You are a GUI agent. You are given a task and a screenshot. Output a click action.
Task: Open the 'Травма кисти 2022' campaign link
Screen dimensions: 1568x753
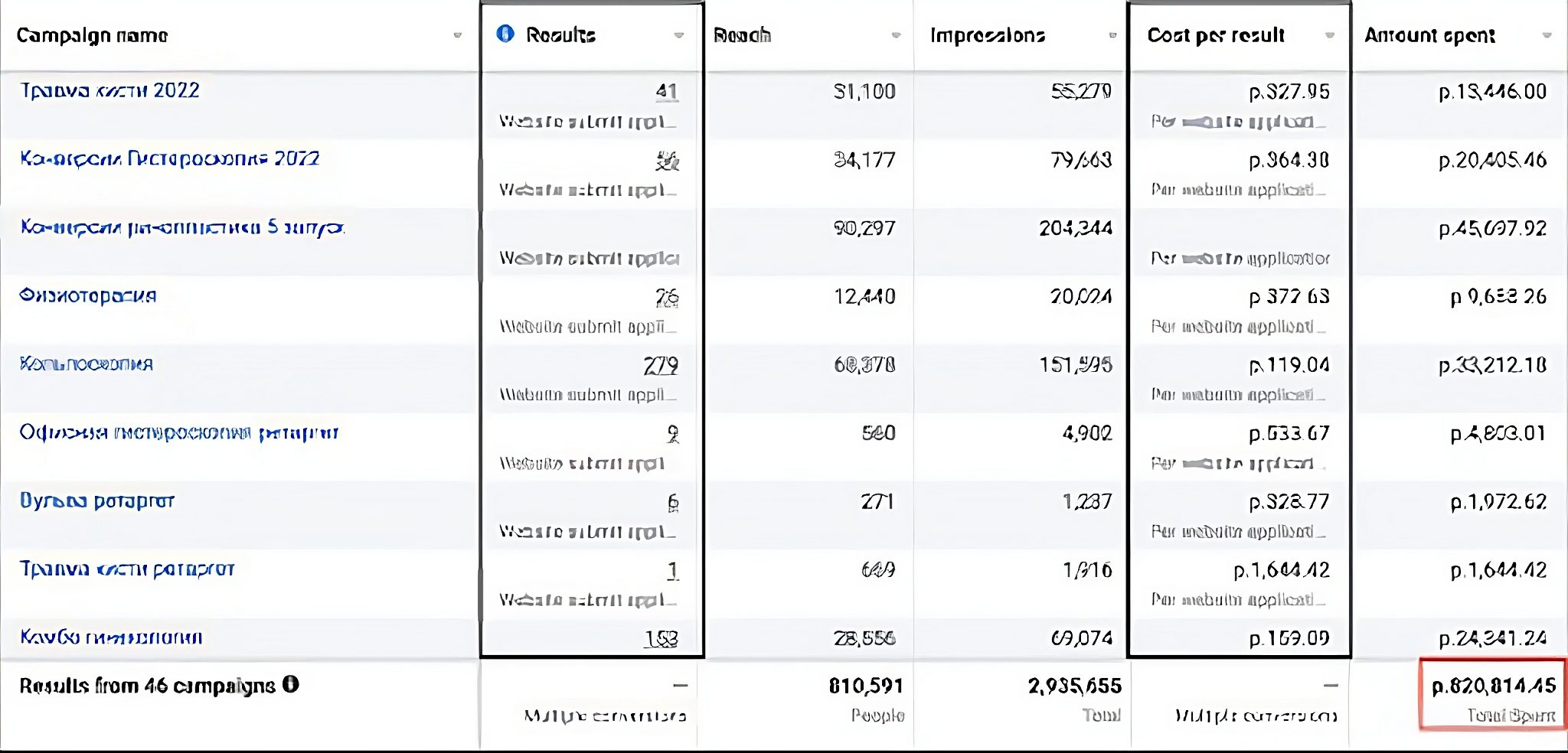(x=109, y=91)
